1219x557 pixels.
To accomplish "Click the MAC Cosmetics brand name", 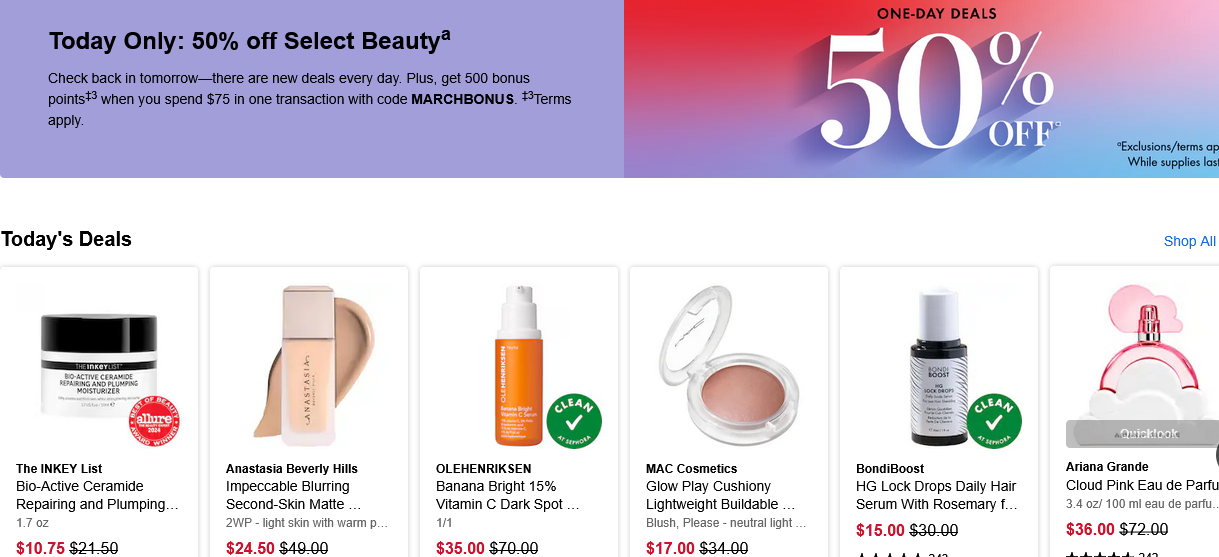I will coord(691,468).
